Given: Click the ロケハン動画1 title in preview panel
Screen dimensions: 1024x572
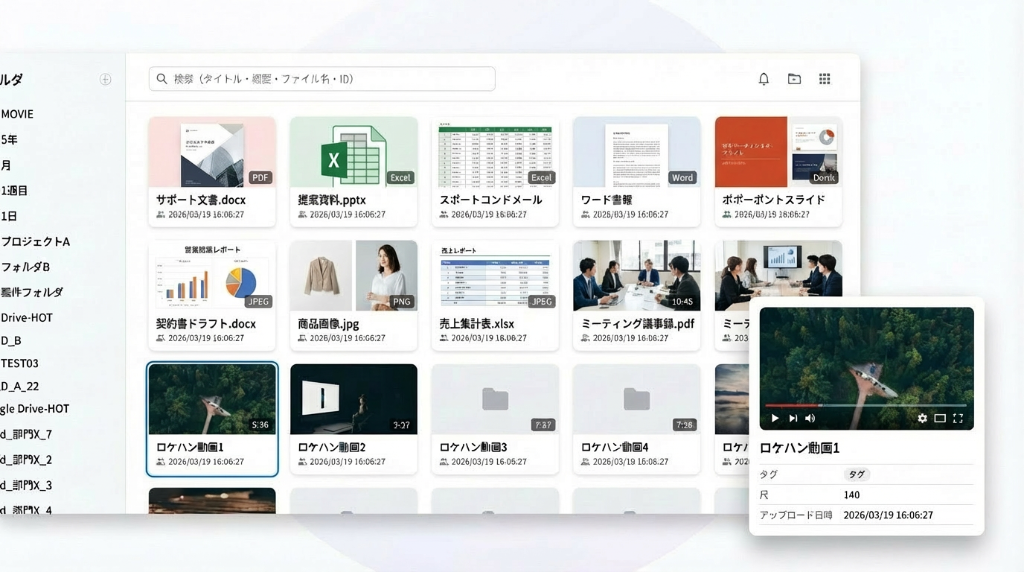Looking at the screenshot, I should pyautogui.click(x=799, y=448).
